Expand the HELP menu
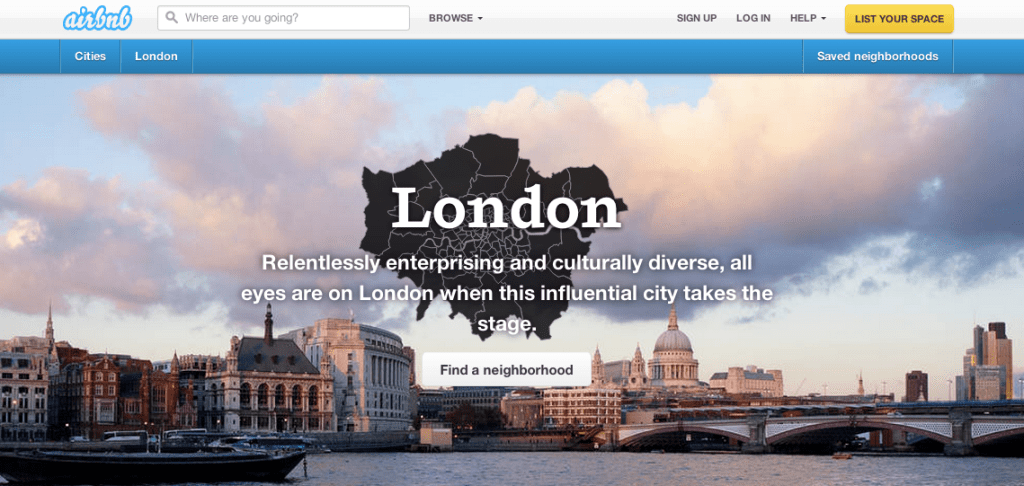This screenshot has width=1024, height=486. point(808,18)
